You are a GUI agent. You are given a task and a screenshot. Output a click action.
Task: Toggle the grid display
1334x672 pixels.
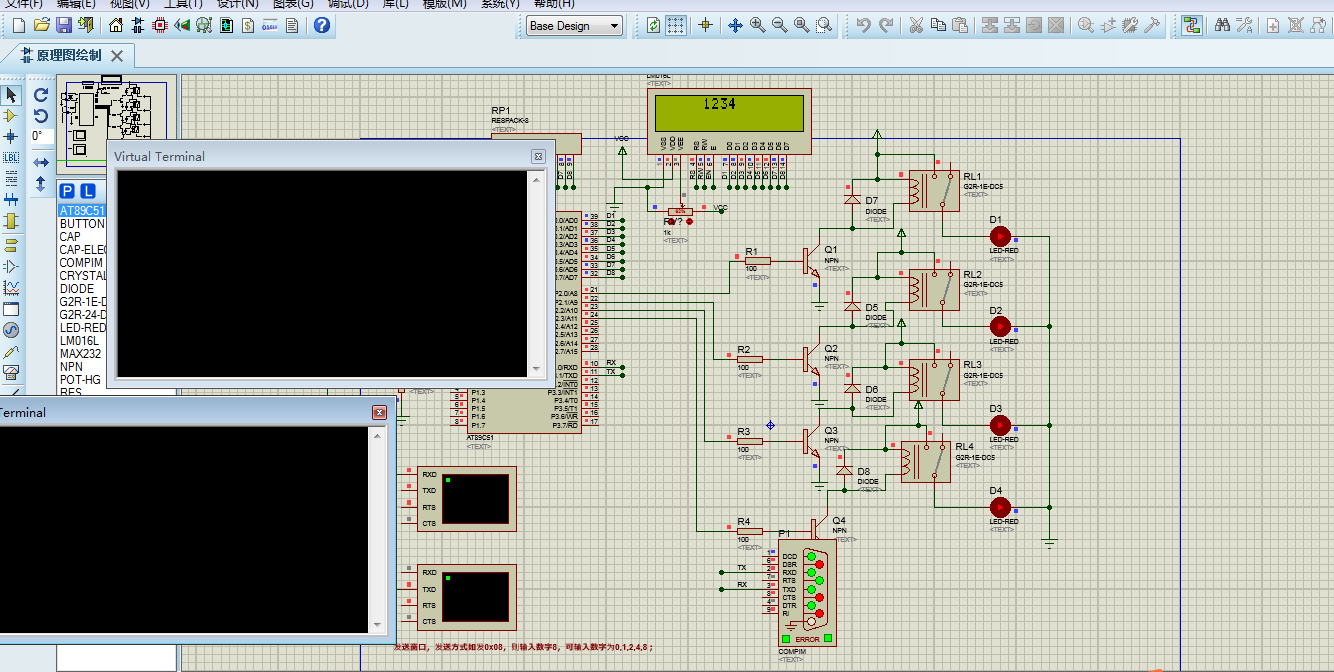click(676, 25)
